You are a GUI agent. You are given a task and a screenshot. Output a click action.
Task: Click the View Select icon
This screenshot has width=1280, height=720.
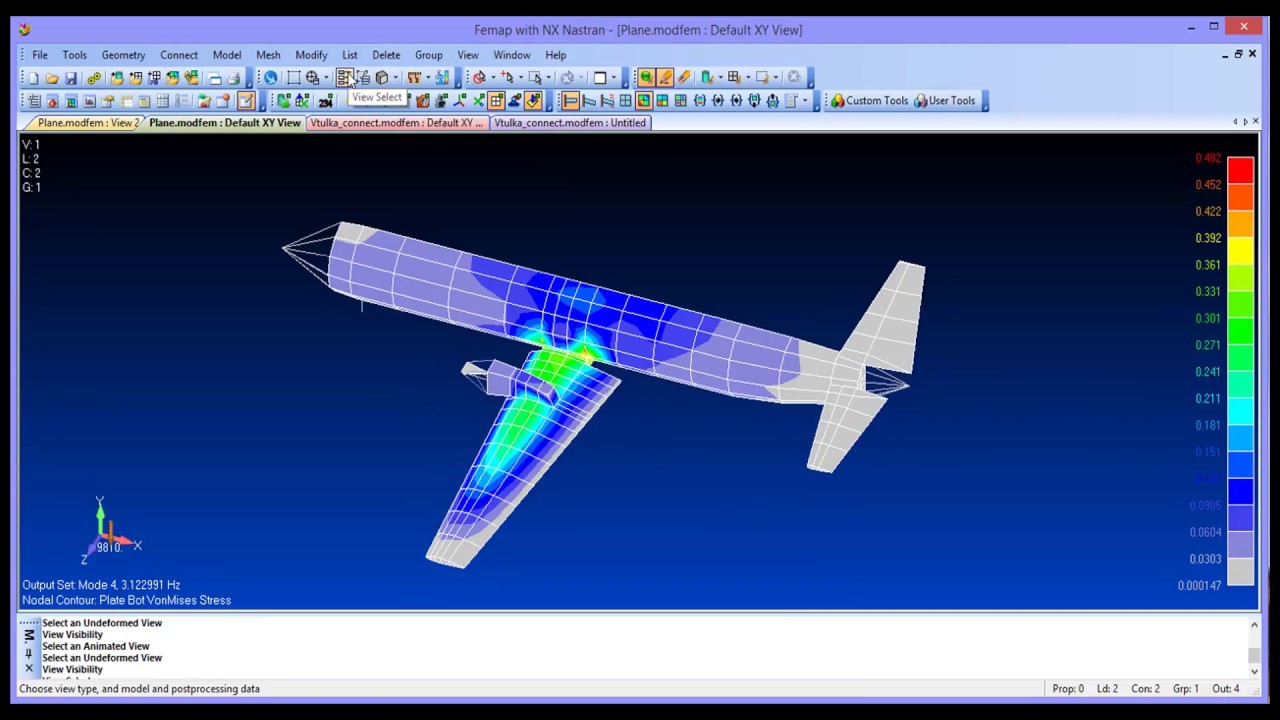click(x=343, y=77)
